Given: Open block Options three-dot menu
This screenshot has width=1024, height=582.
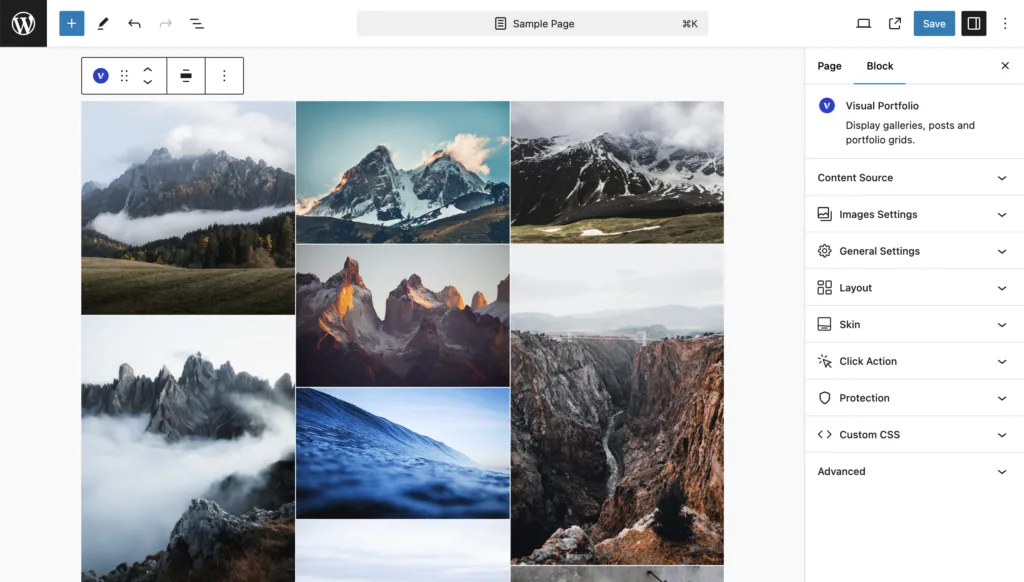Looking at the screenshot, I should (224, 76).
